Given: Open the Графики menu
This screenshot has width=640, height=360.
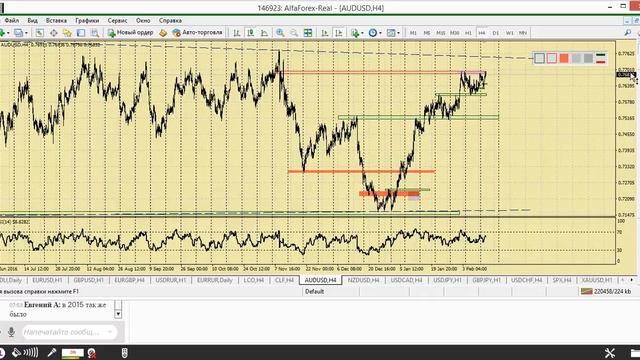Looking at the screenshot, I should click(87, 20).
